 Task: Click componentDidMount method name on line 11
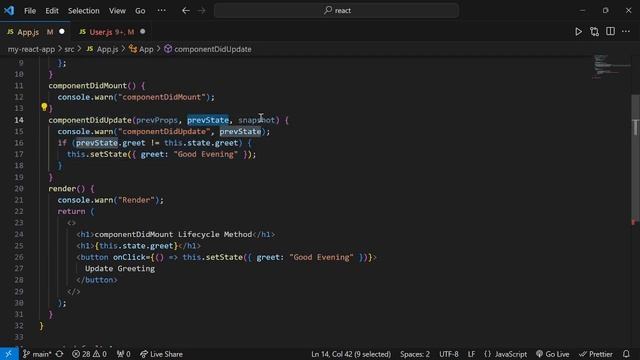click(x=88, y=86)
